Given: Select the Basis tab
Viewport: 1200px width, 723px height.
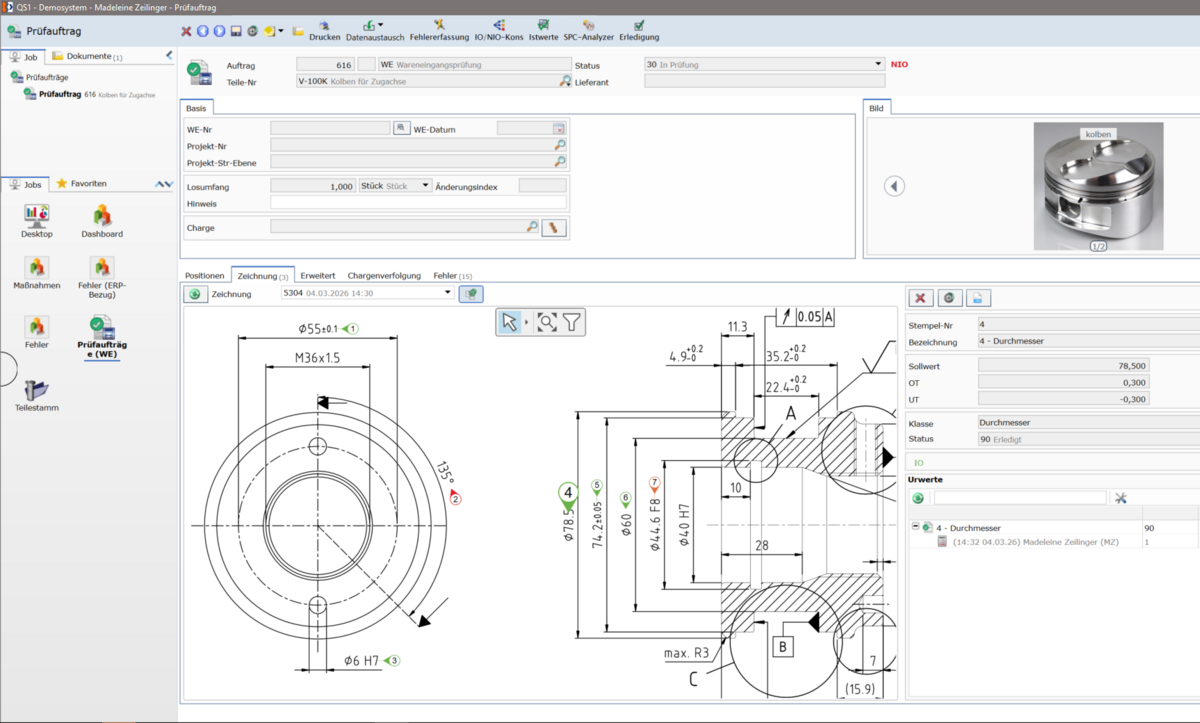Looking at the screenshot, I should click(197, 107).
